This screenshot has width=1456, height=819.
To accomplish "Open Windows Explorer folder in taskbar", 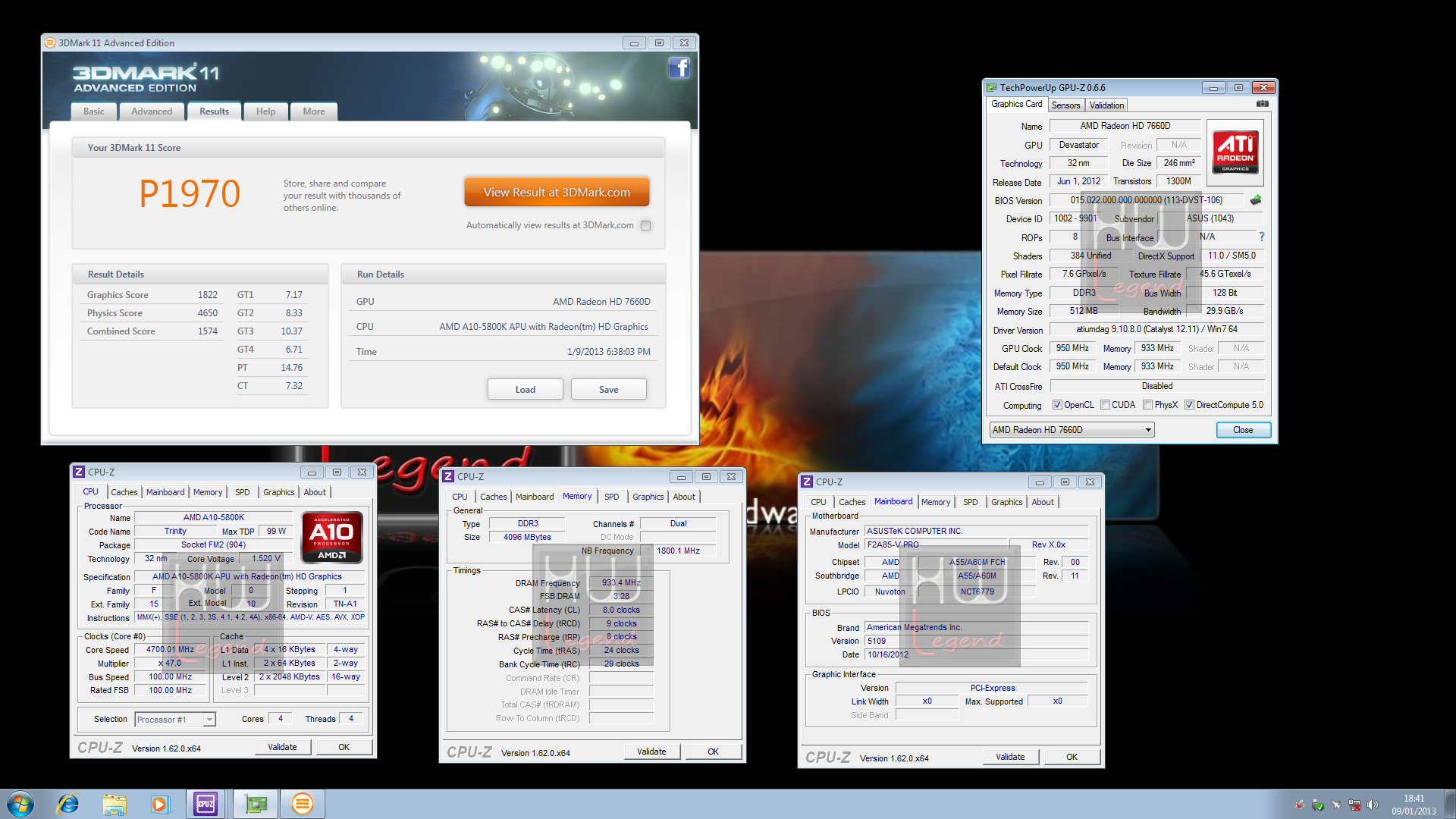I will tap(115, 804).
